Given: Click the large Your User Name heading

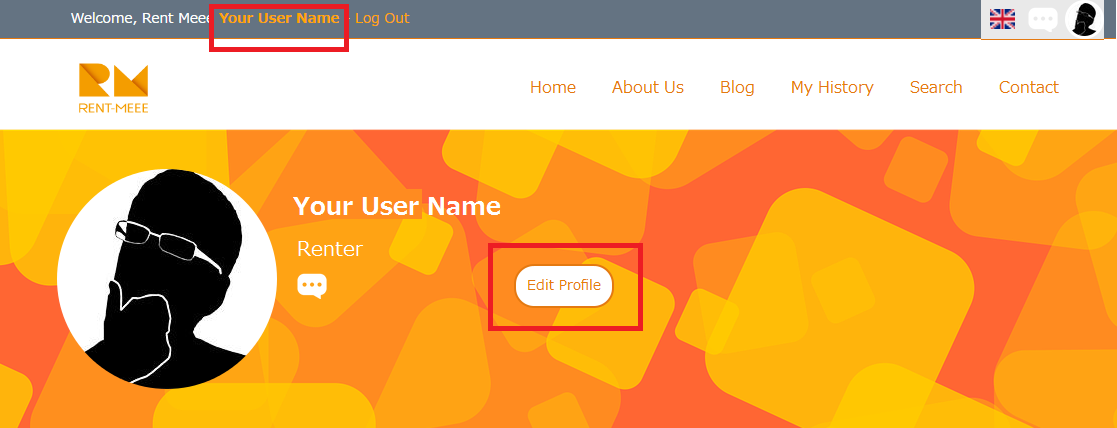Looking at the screenshot, I should (x=397, y=206).
